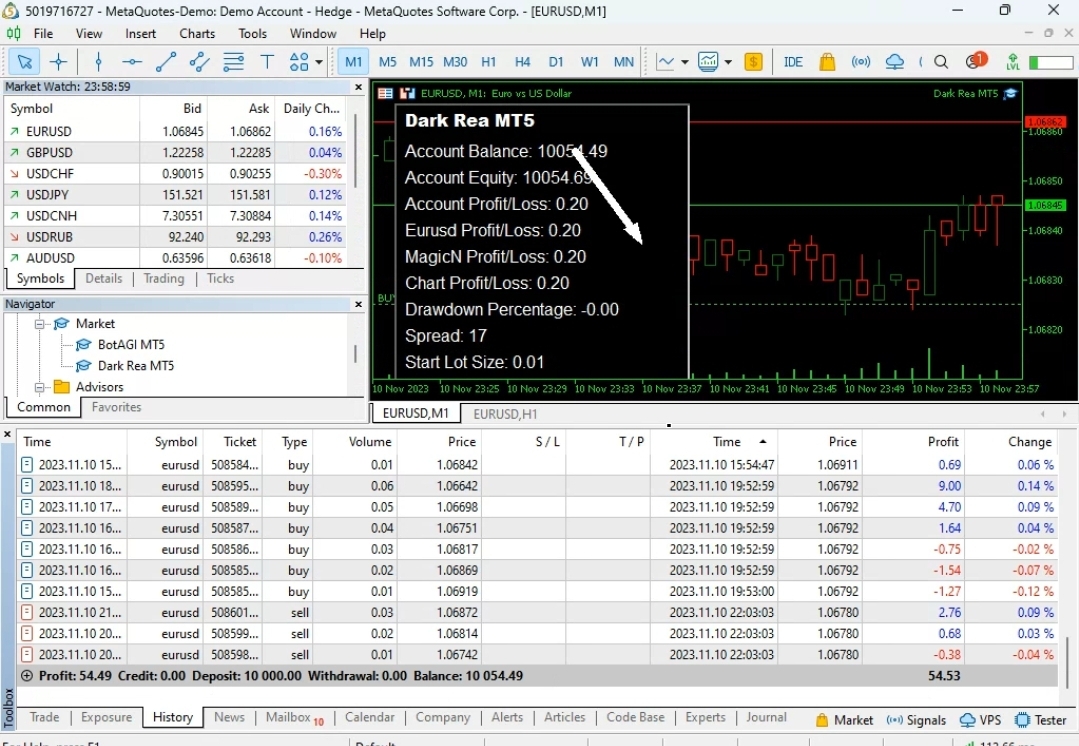1079x746 pixels.
Task: Activate the crosshair tool
Action: [58, 62]
